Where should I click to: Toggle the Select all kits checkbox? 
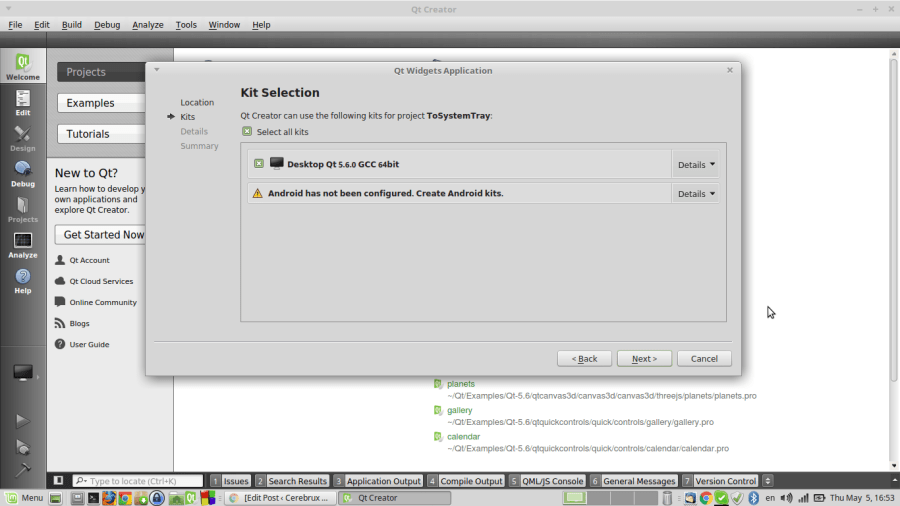pos(247,131)
